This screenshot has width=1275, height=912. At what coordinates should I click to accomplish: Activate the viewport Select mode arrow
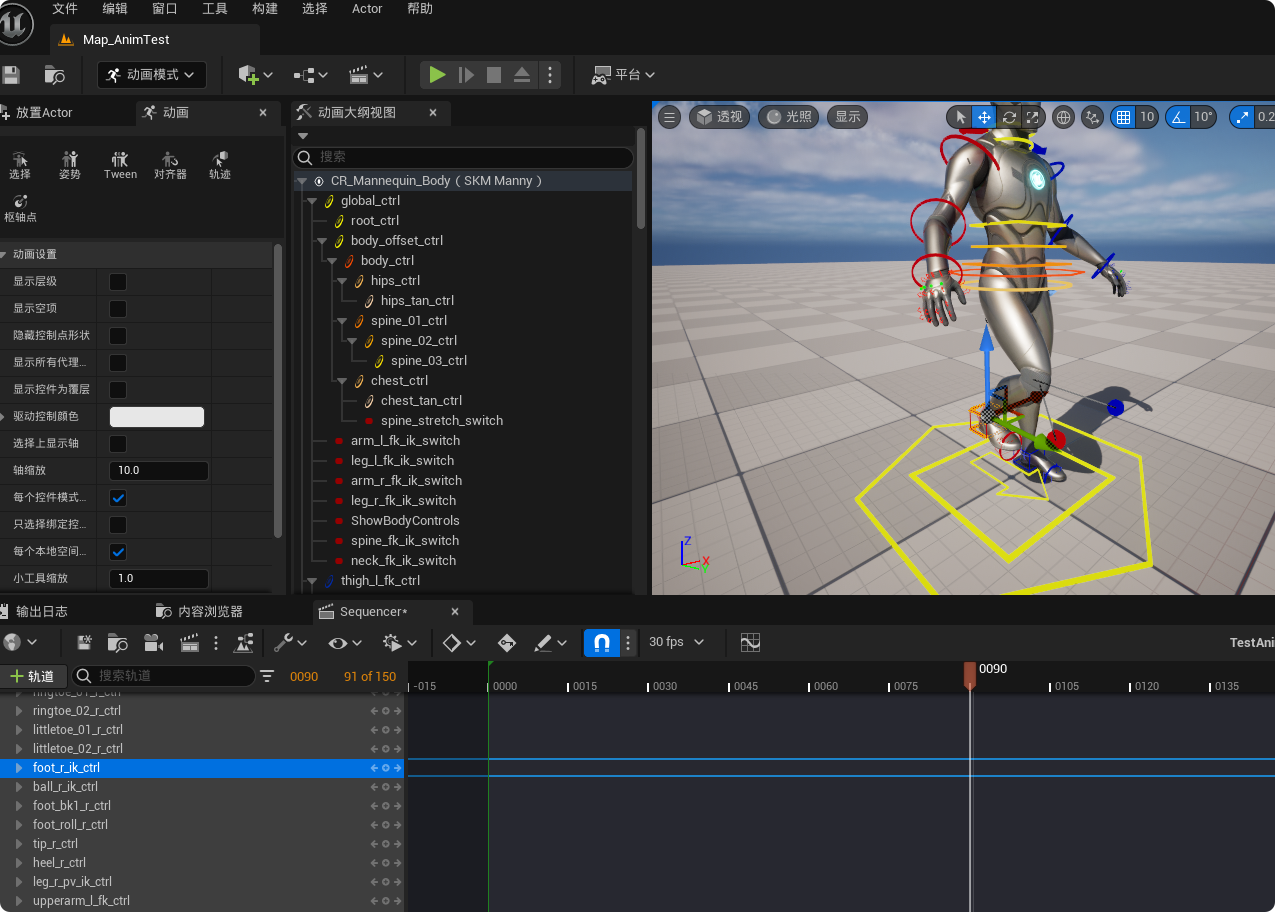960,117
